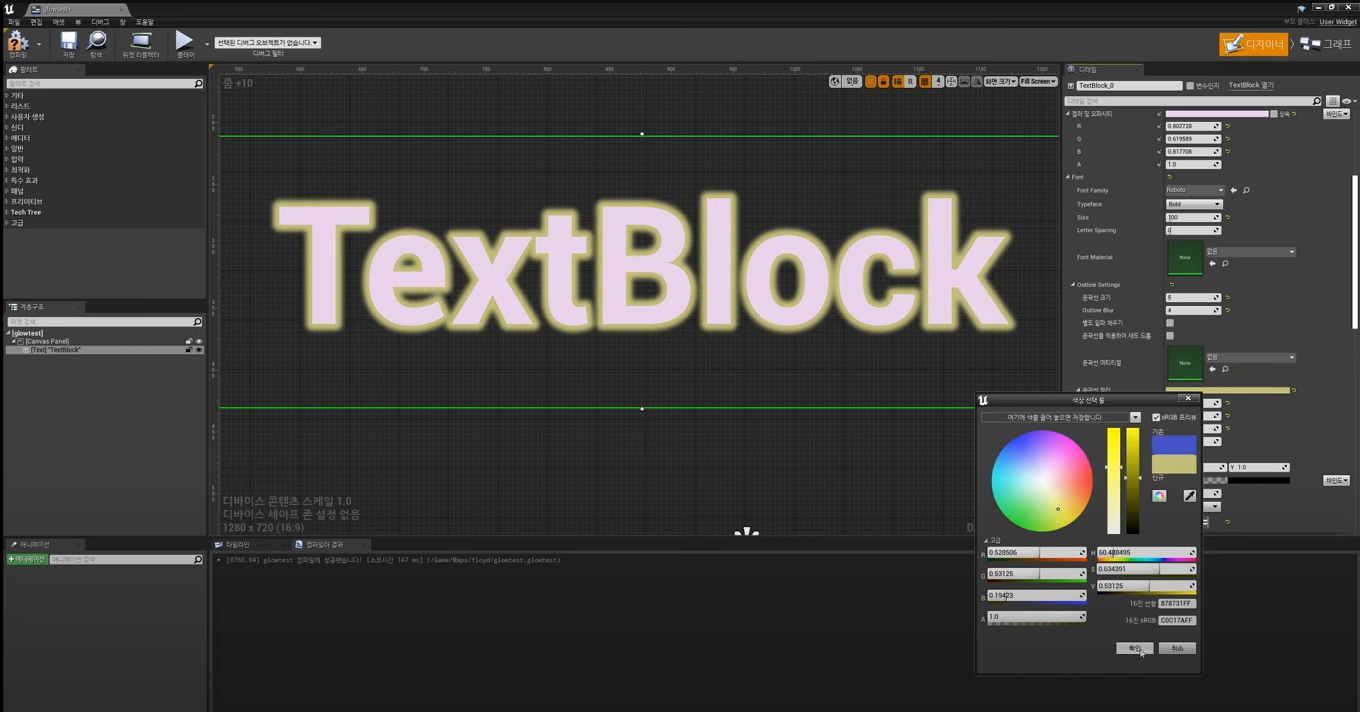This screenshot has height=712, width=1360.
Task: Toggle color wheel mode icon in color picker
Action: coord(1159,495)
